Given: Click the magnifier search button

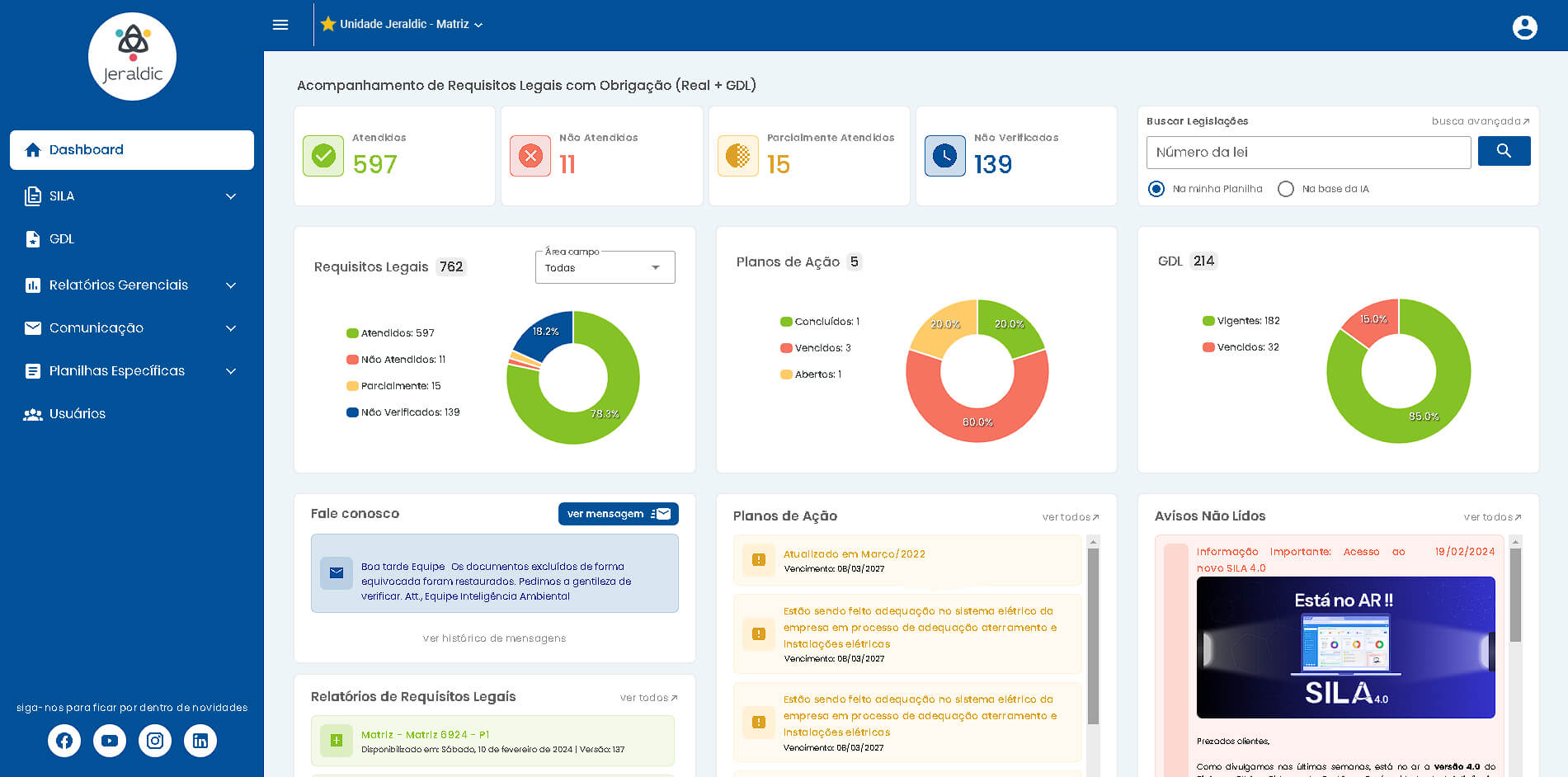Looking at the screenshot, I should coord(1504,151).
